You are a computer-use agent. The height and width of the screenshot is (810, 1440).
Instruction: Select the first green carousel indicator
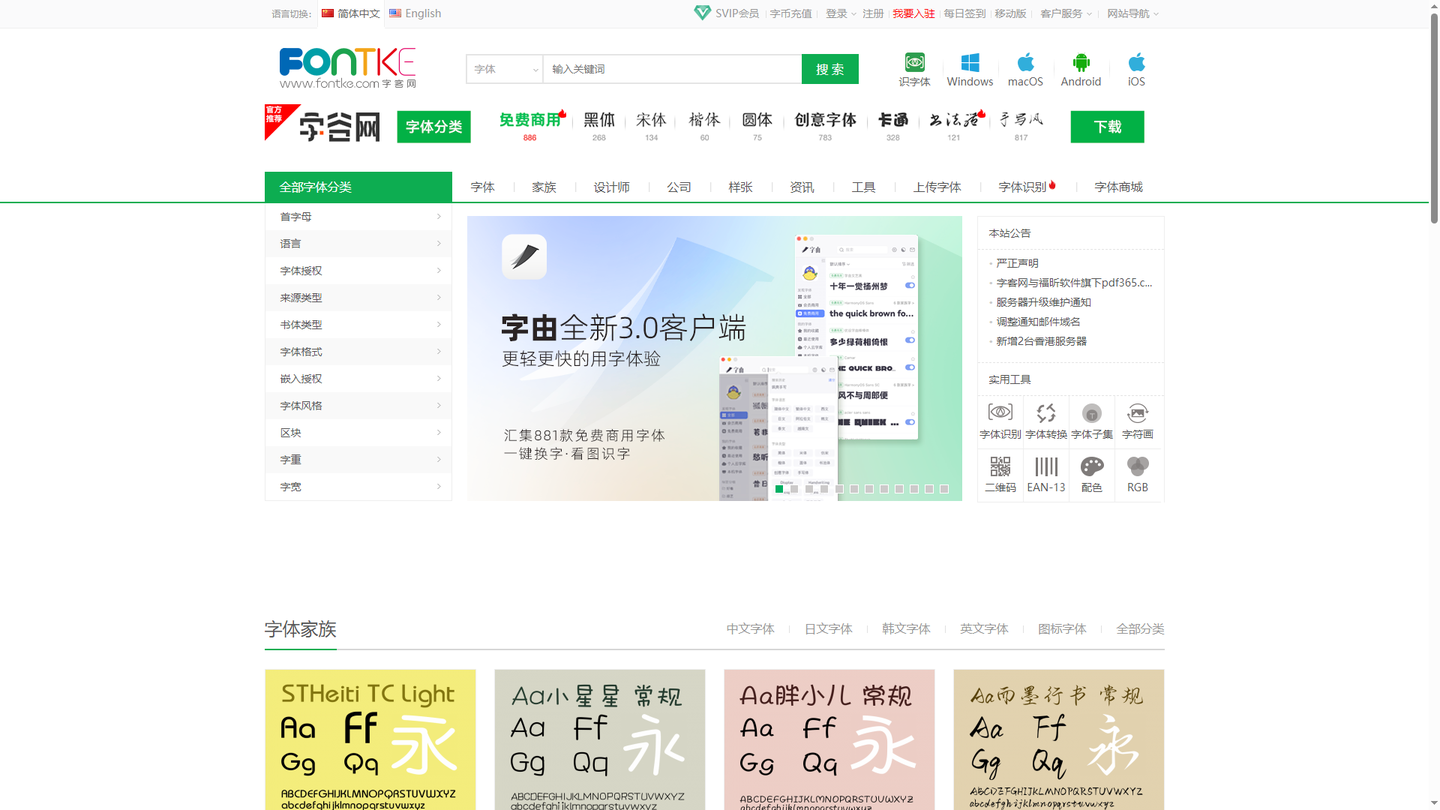779,489
